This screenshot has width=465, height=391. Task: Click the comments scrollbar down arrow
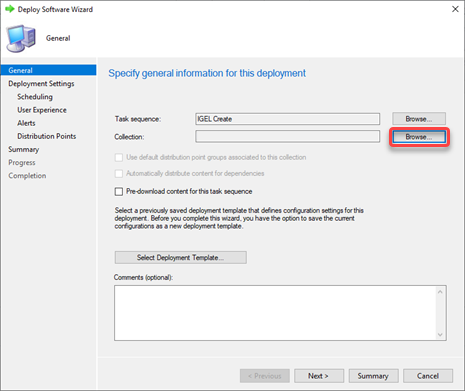click(x=440, y=335)
